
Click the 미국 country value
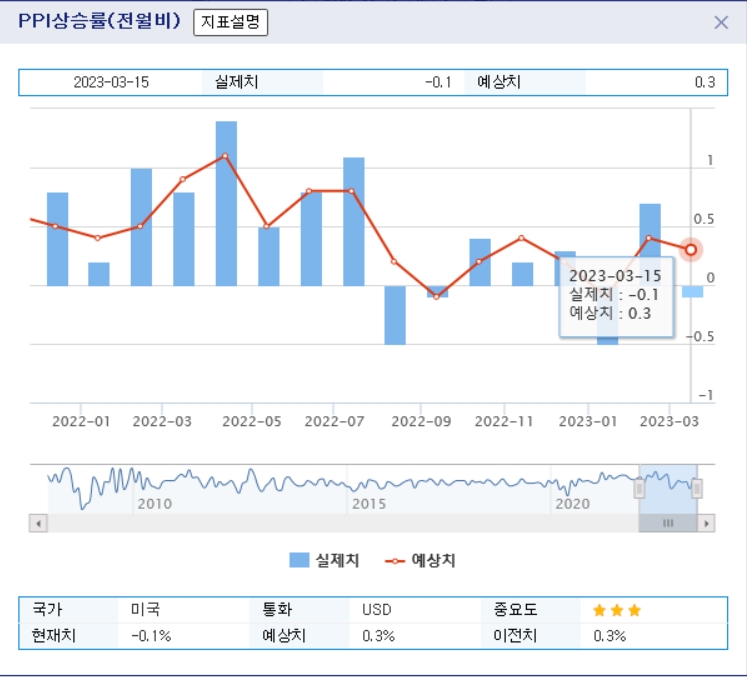click(146, 609)
